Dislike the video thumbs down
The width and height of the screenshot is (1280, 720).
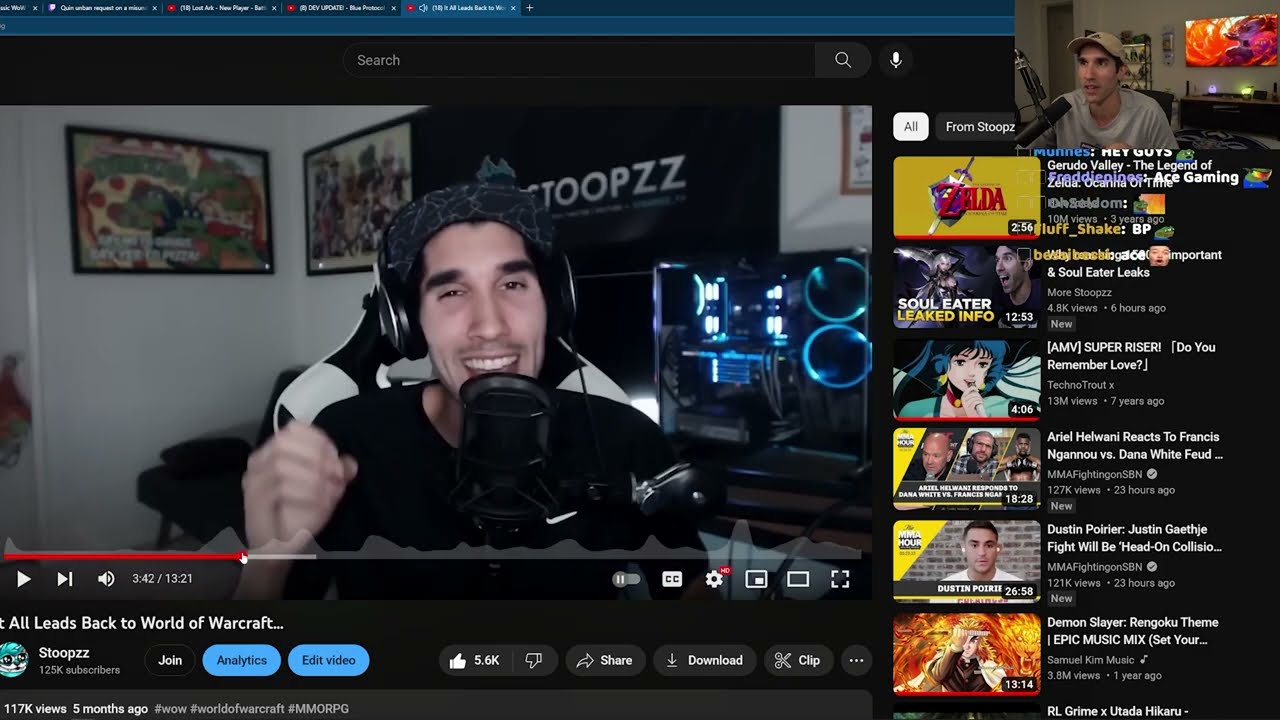534,660
